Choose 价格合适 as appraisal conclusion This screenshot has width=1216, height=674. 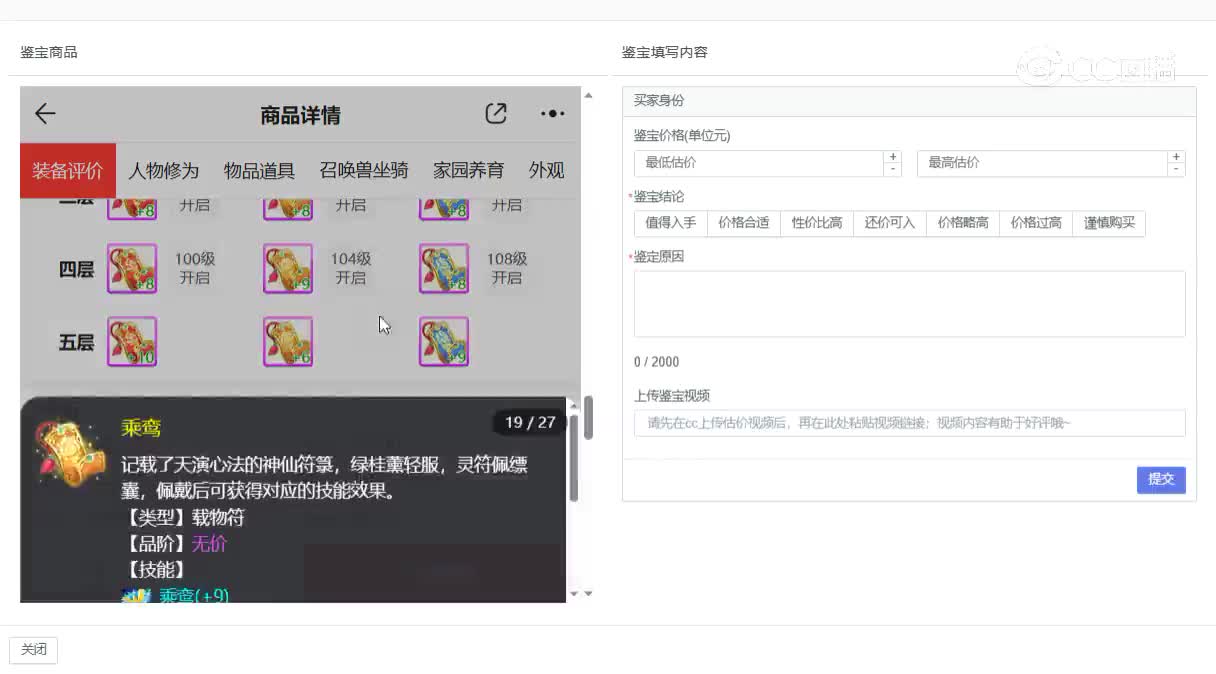click(x=743, y=223)
